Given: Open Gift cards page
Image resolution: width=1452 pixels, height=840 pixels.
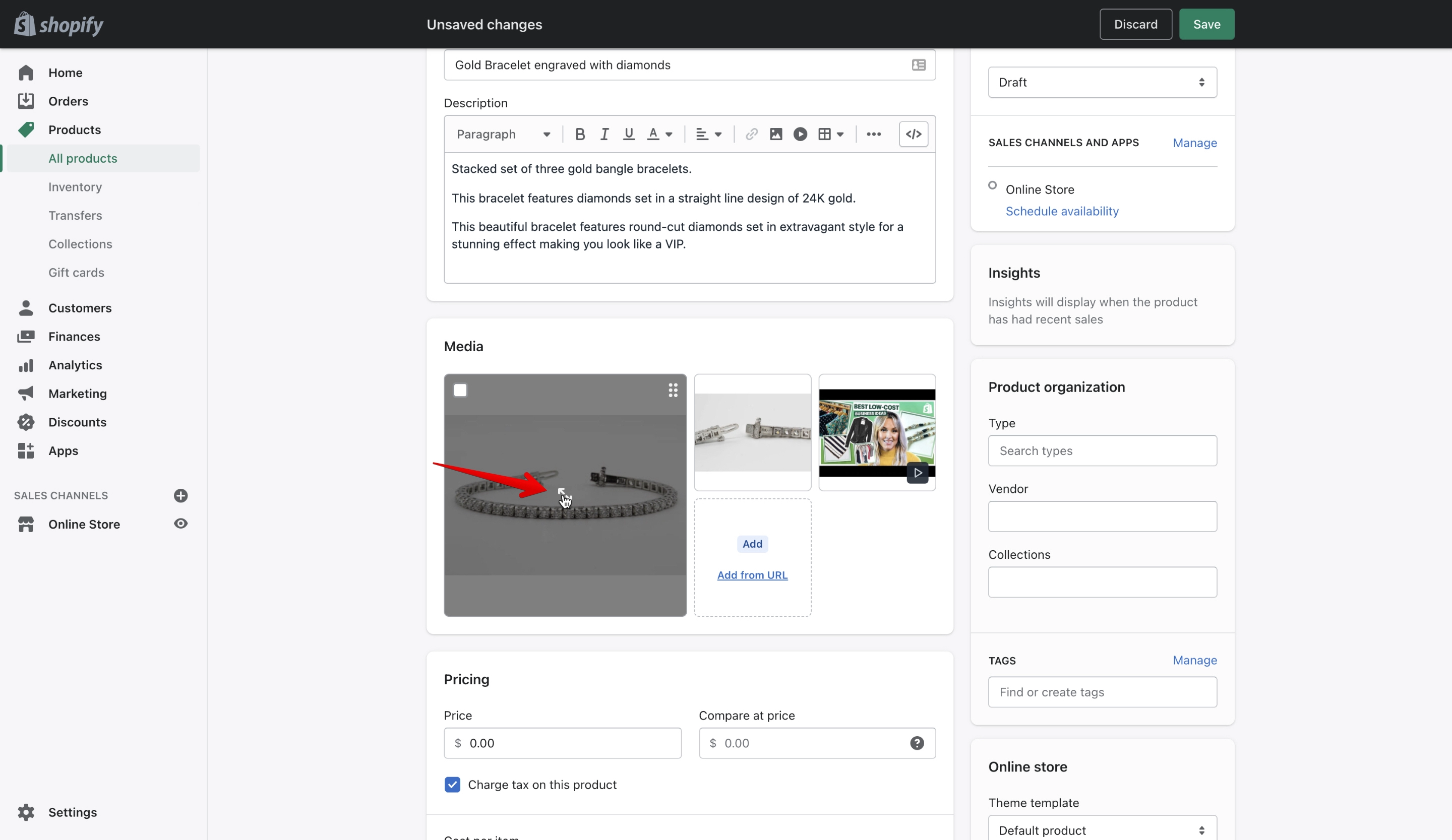Looking at the screenshot, I should click(76, 273).
